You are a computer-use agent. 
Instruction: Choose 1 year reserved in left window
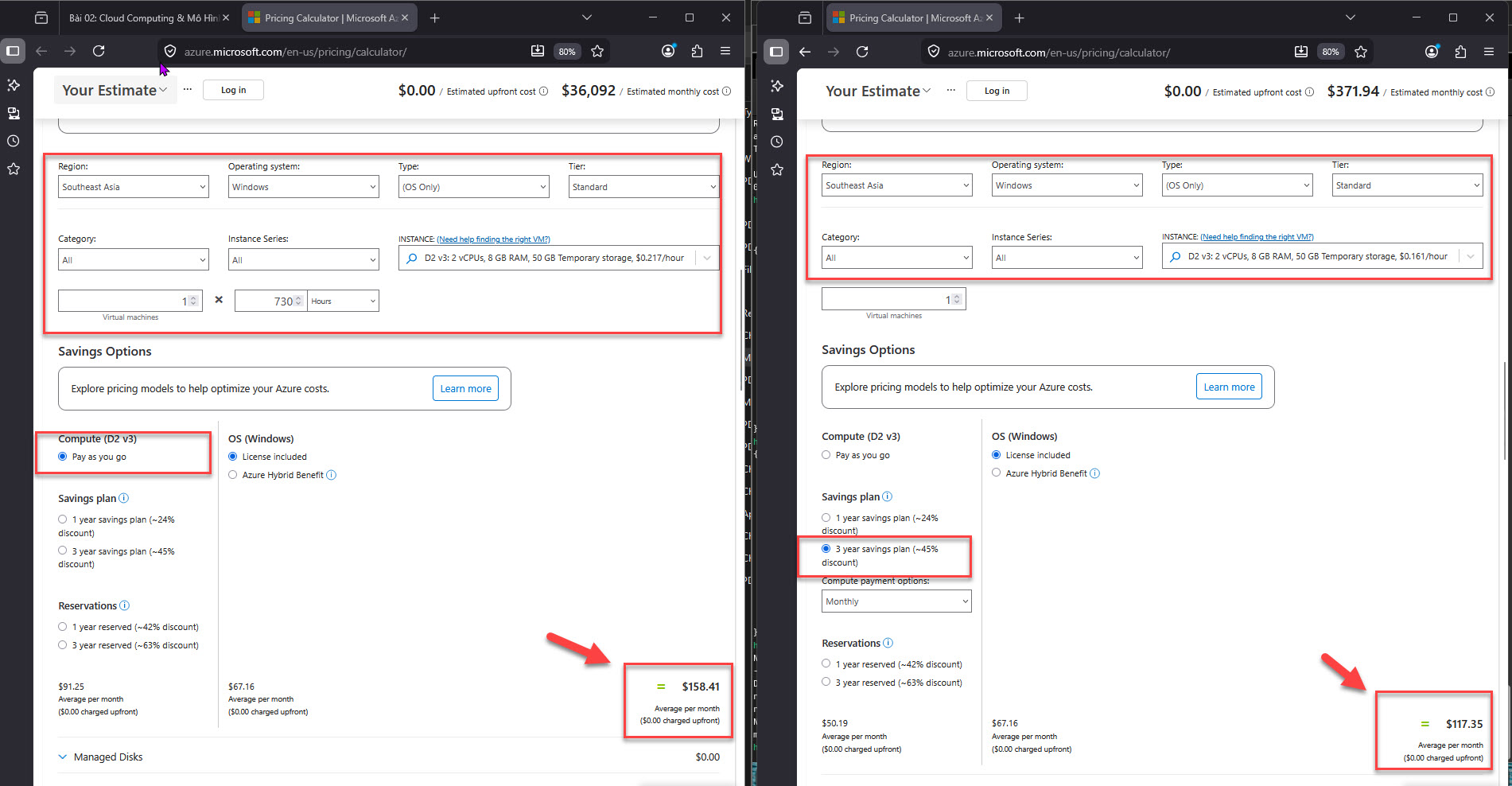[63, 627]
